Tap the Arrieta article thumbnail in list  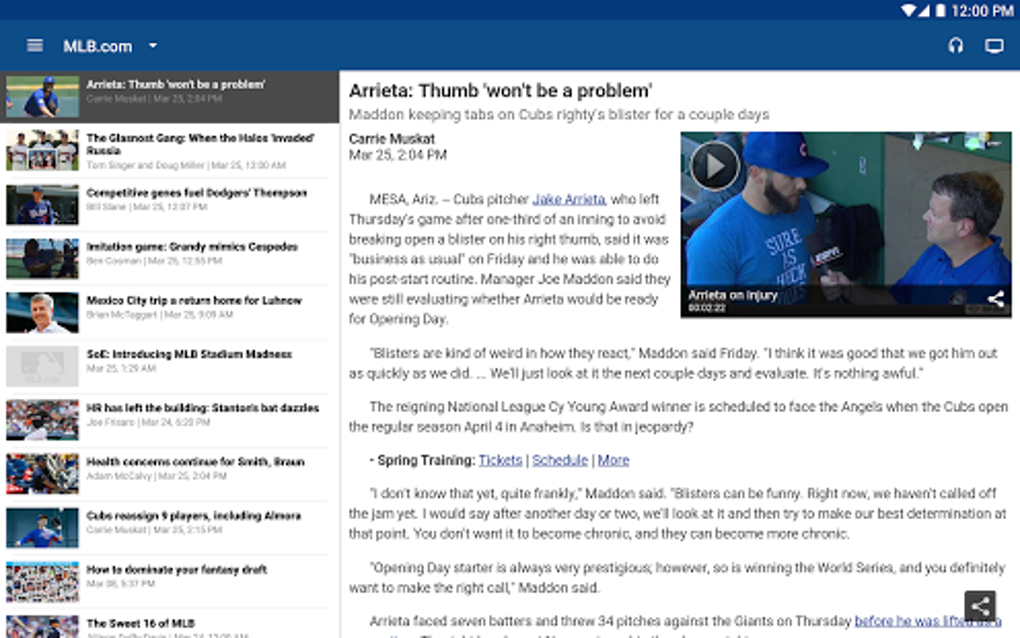[x=42, y=96]
